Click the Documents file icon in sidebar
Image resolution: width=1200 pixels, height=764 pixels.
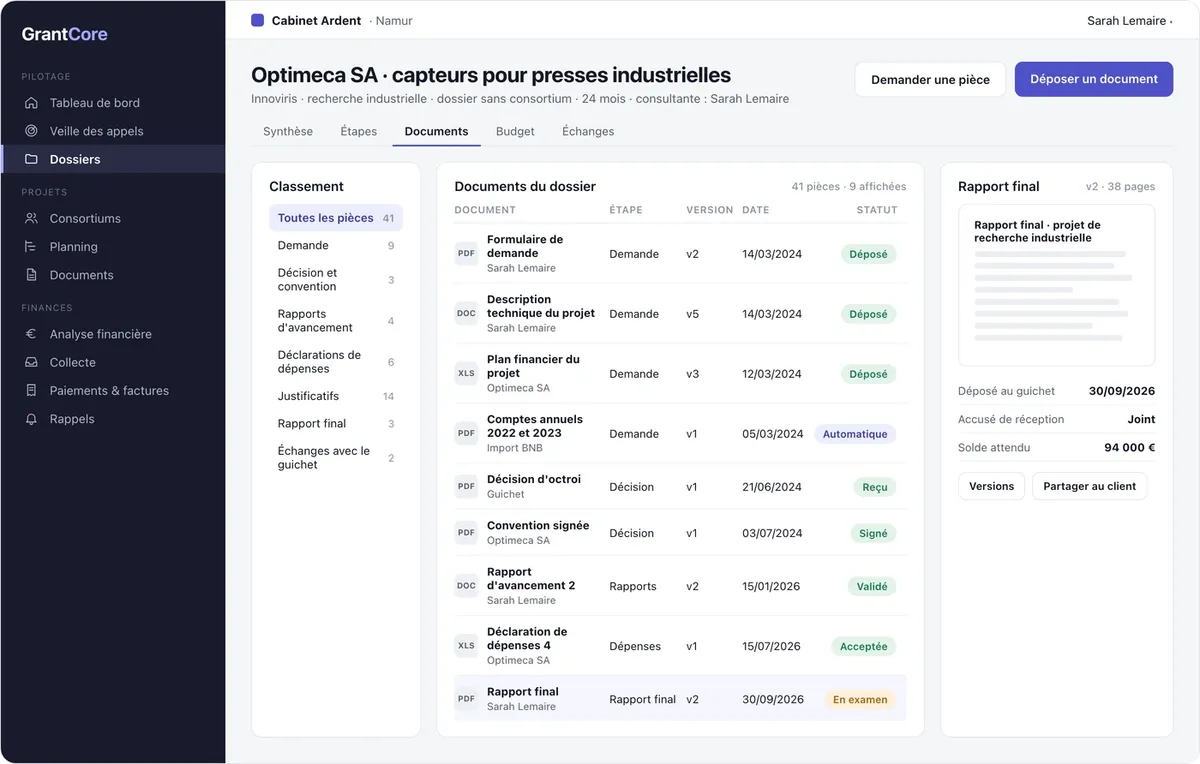(31, 275)
